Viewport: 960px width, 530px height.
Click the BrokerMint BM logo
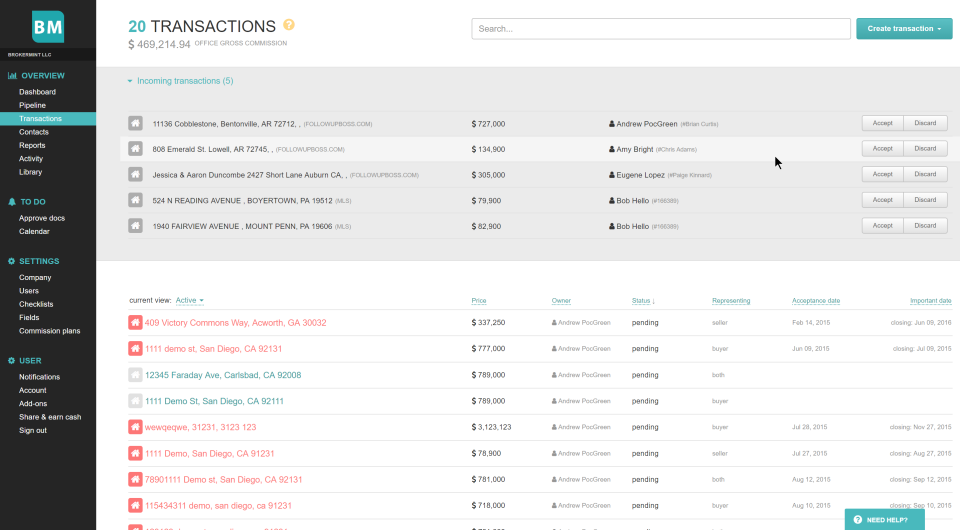pos(47,27)
